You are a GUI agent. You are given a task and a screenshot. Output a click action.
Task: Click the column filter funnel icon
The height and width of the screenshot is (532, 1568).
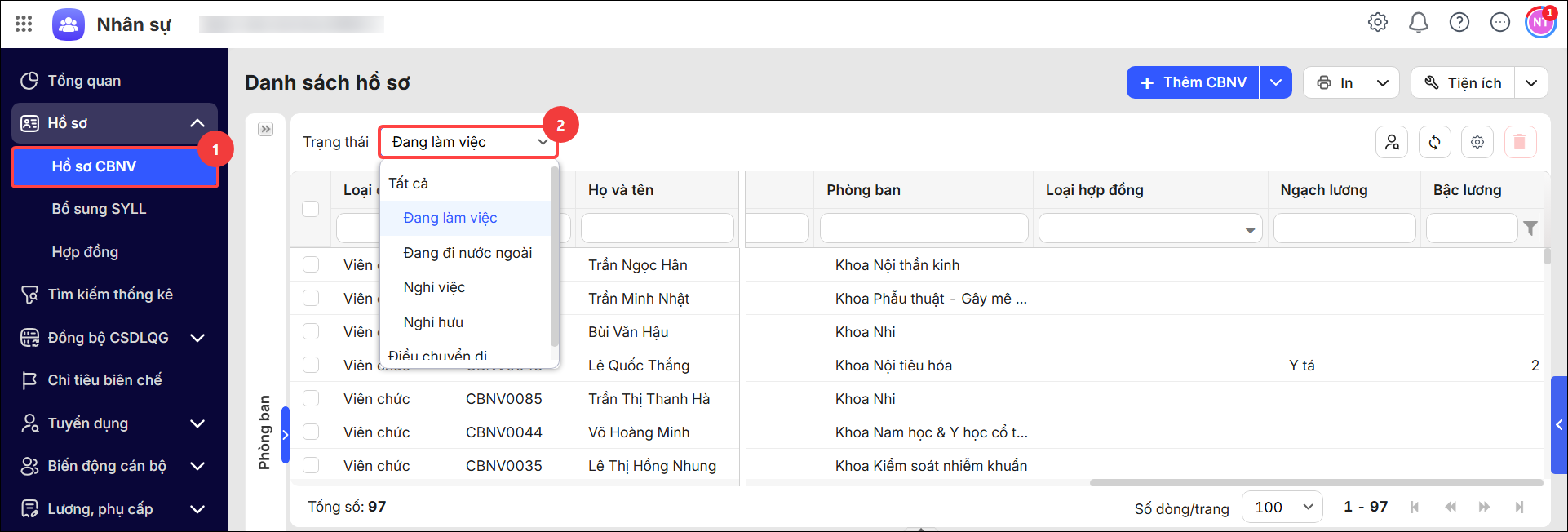click(x=1531, y=228)
